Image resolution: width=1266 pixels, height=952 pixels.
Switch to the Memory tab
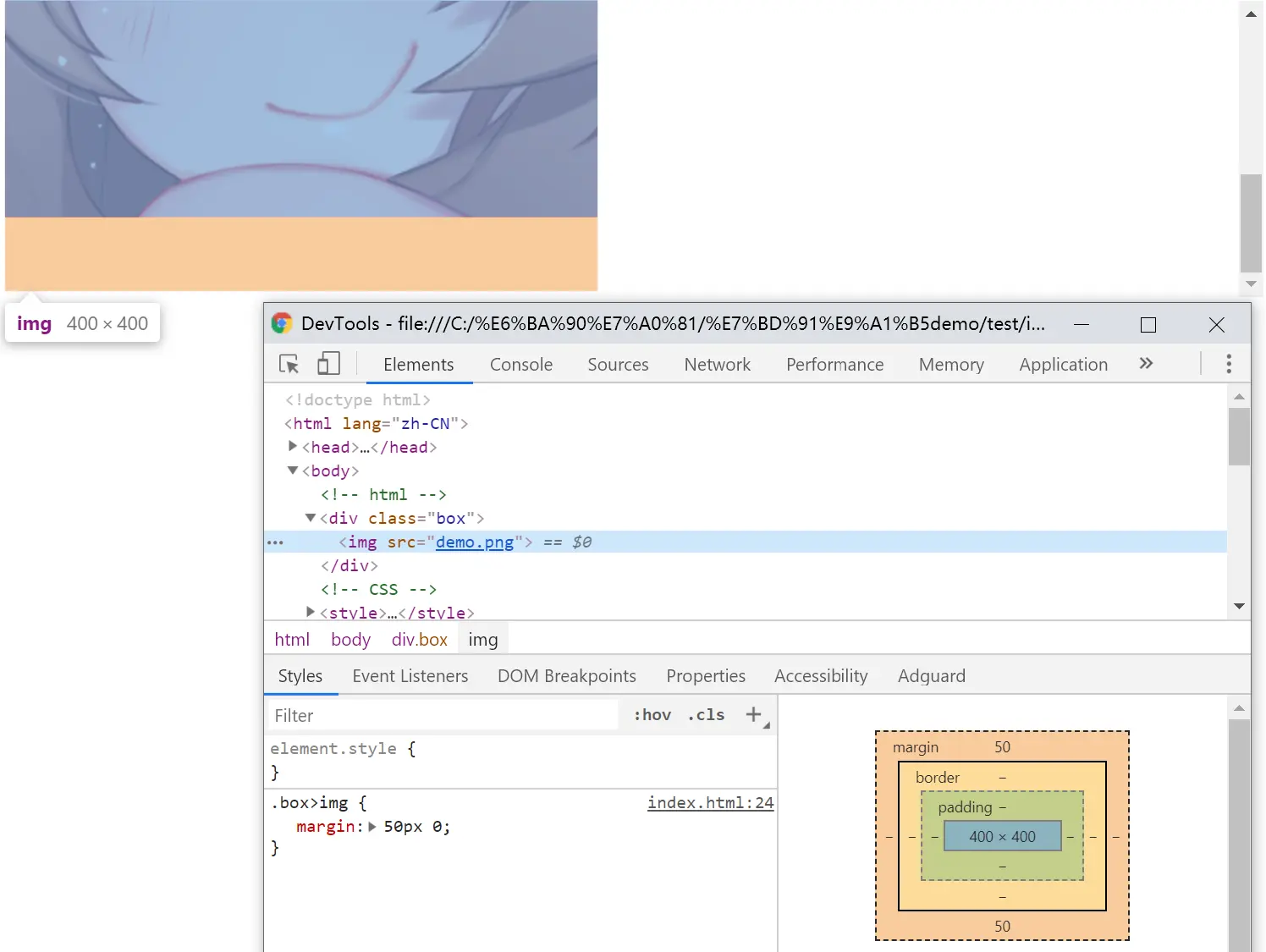(951, 365)
